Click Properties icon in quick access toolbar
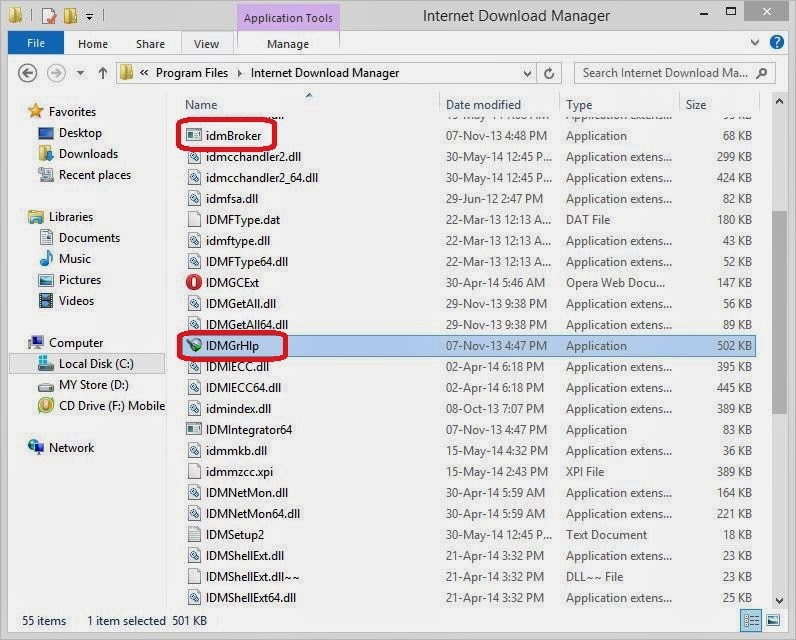796x640 pixels. (x=49, y=16)
